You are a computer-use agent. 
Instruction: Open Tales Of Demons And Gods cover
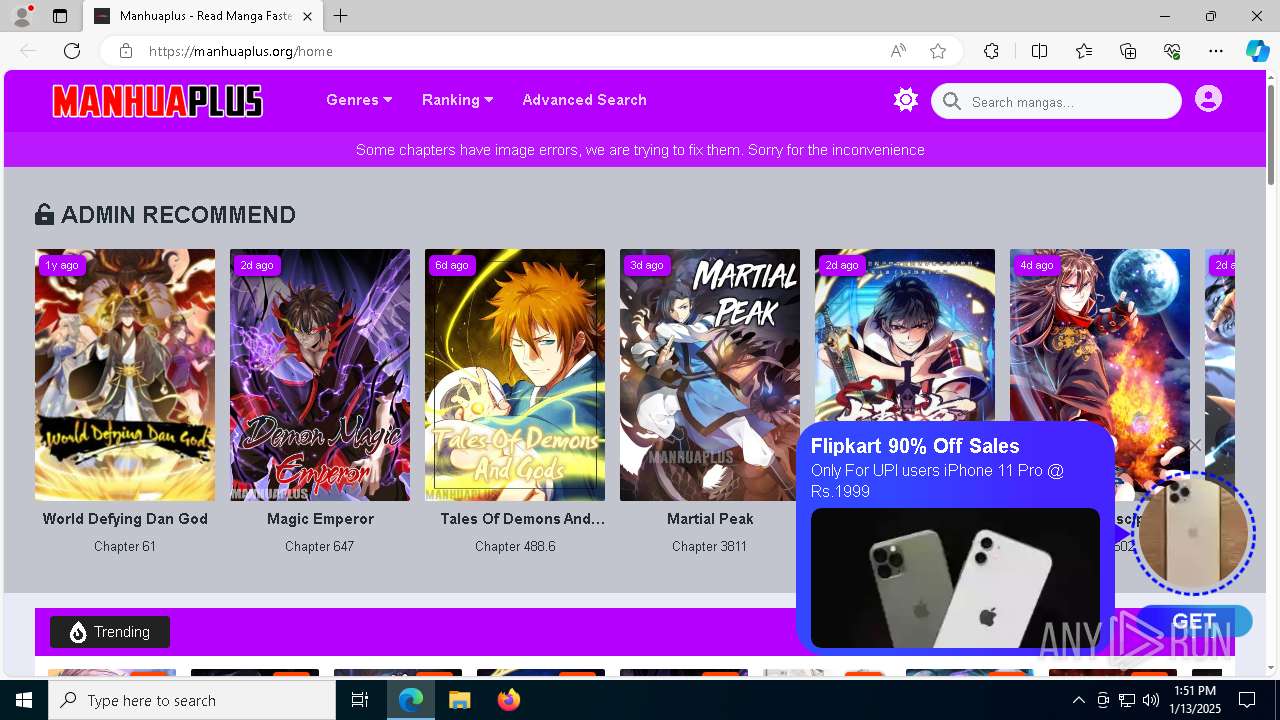tap(515, 375)
